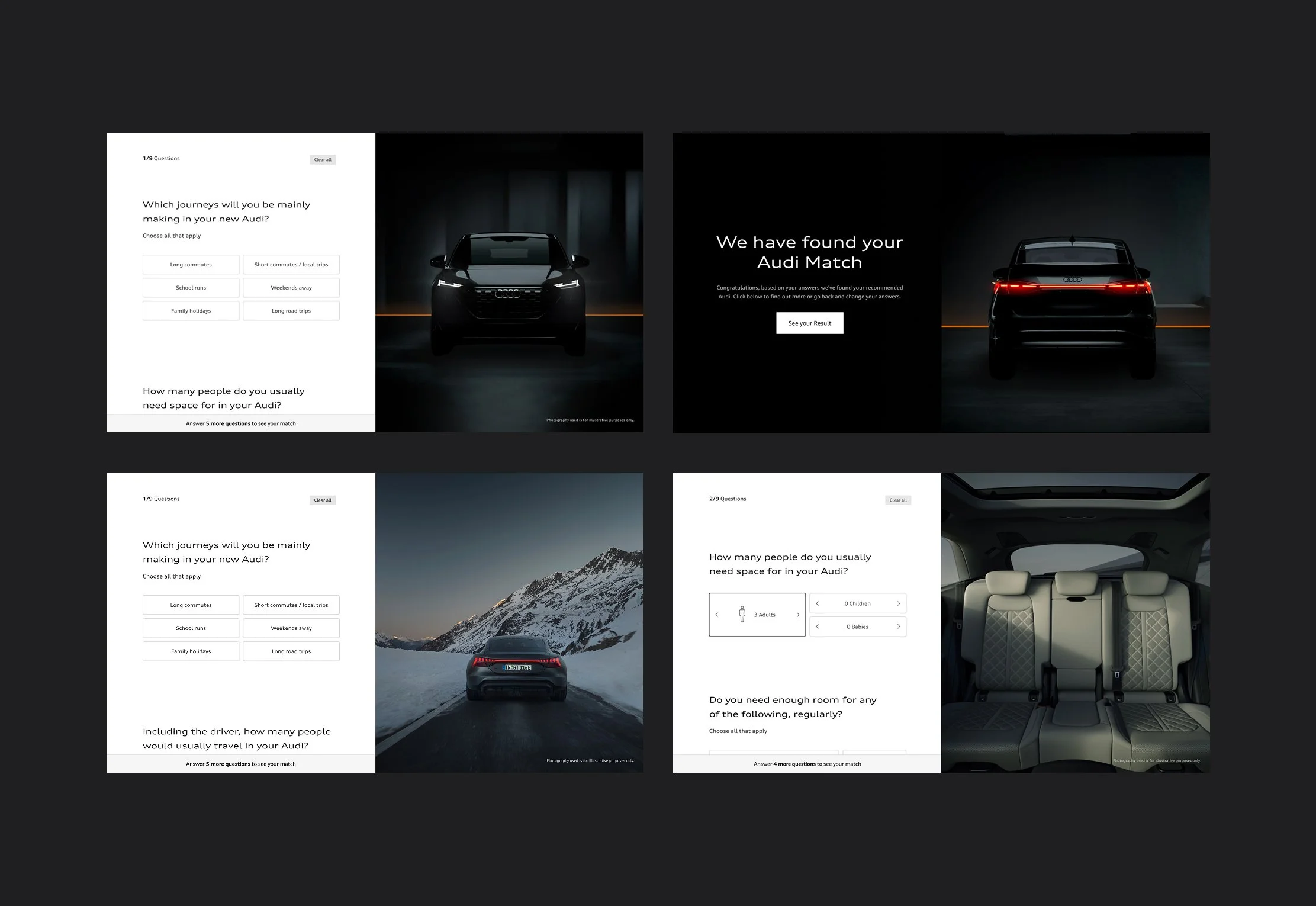Increase adults using the right chevron
This screenshot has height=906, width=1316.
coord(798,614)
